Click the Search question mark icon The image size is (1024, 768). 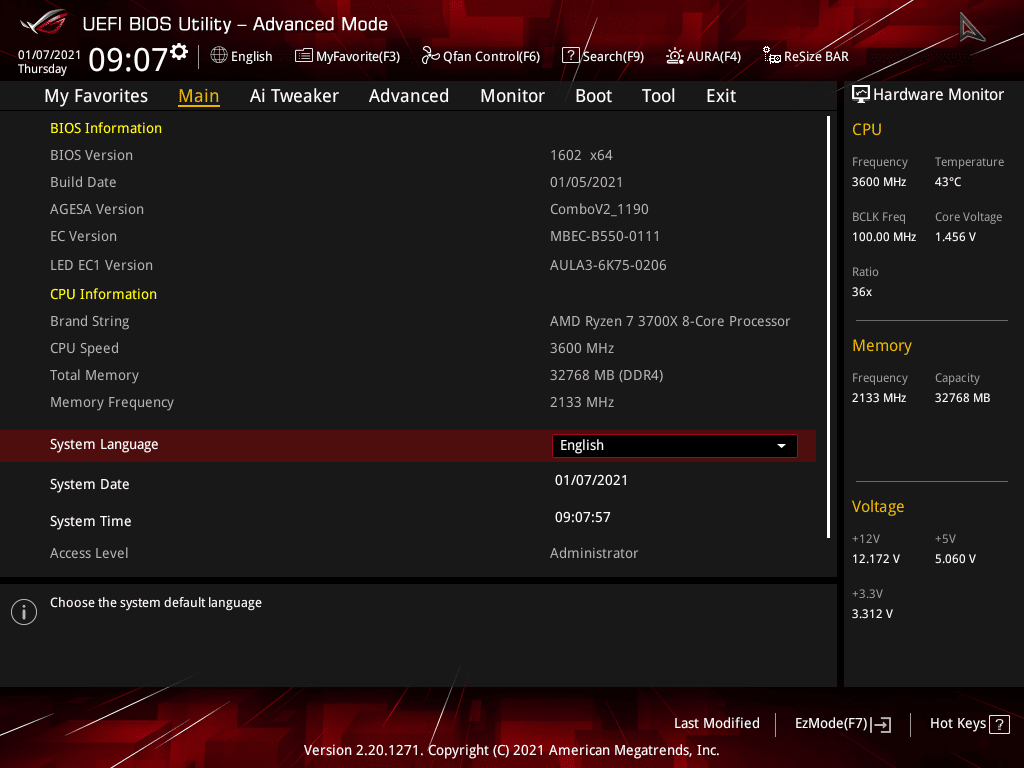[570, 56]
